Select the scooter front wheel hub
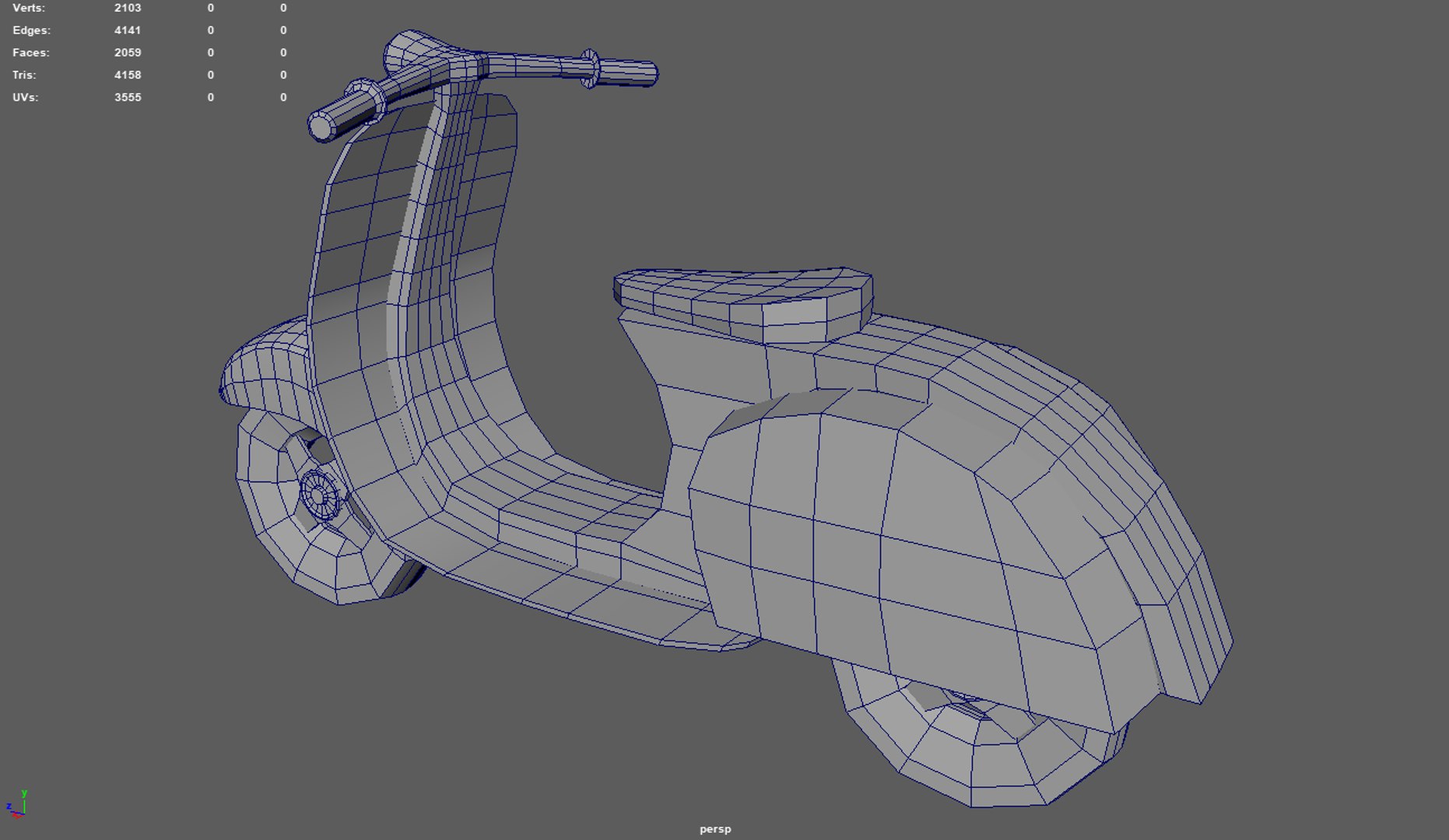Image resolution: width=1449 pixels, height=840 pixels. [320, 495]
